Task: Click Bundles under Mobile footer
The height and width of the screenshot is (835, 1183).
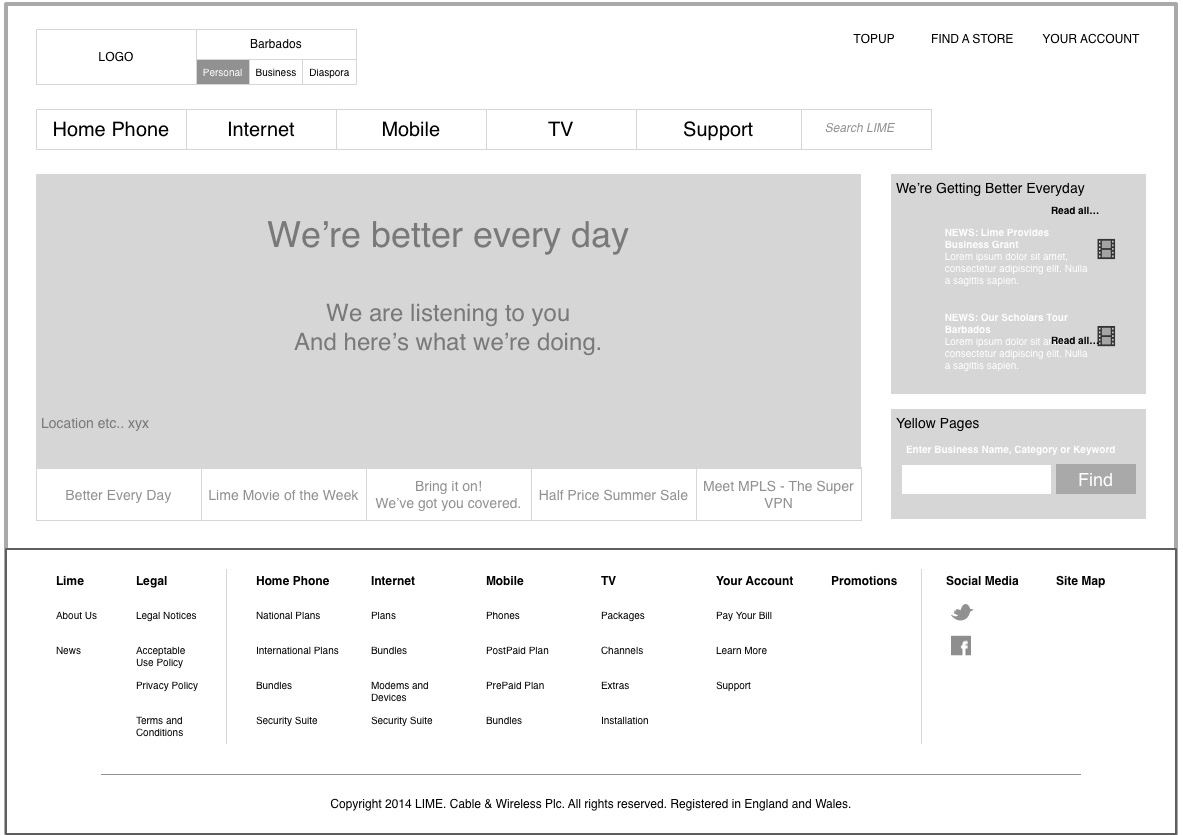Action: click(x=503, y=720)
